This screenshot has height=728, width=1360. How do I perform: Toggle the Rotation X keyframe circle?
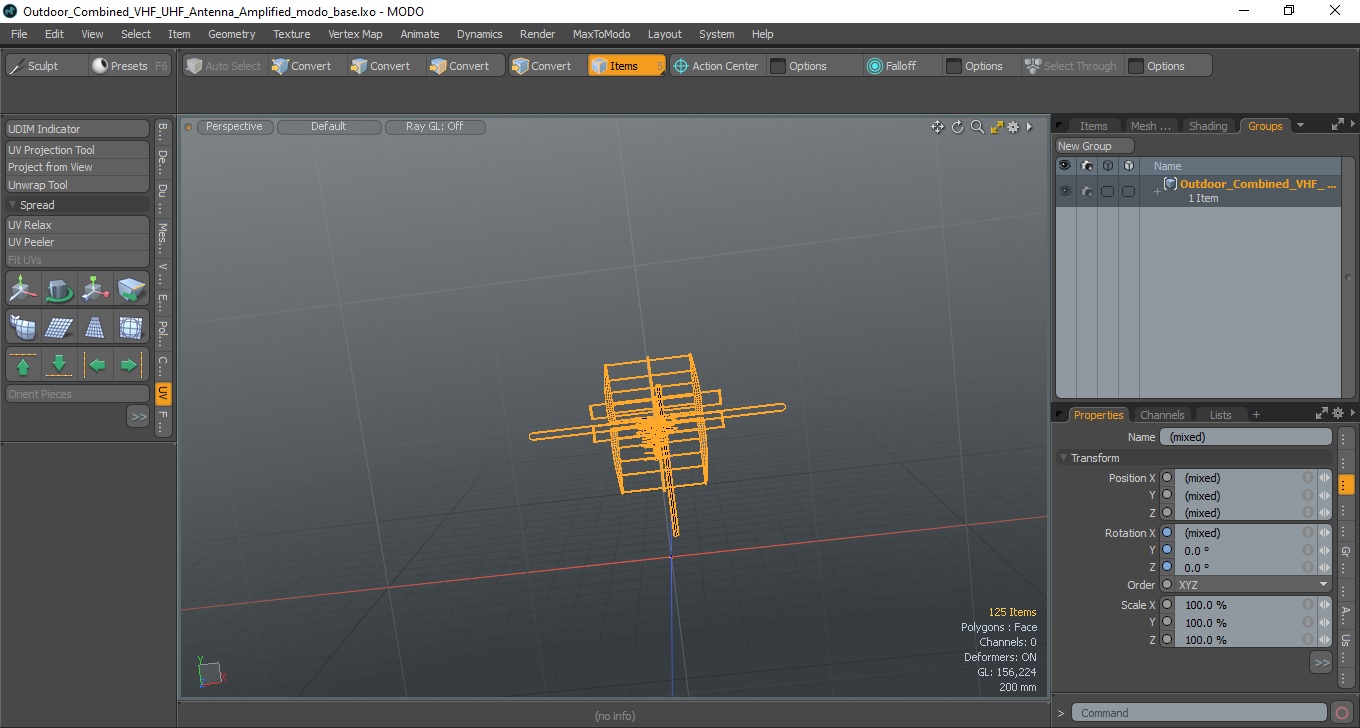(x=1166, y=533)
